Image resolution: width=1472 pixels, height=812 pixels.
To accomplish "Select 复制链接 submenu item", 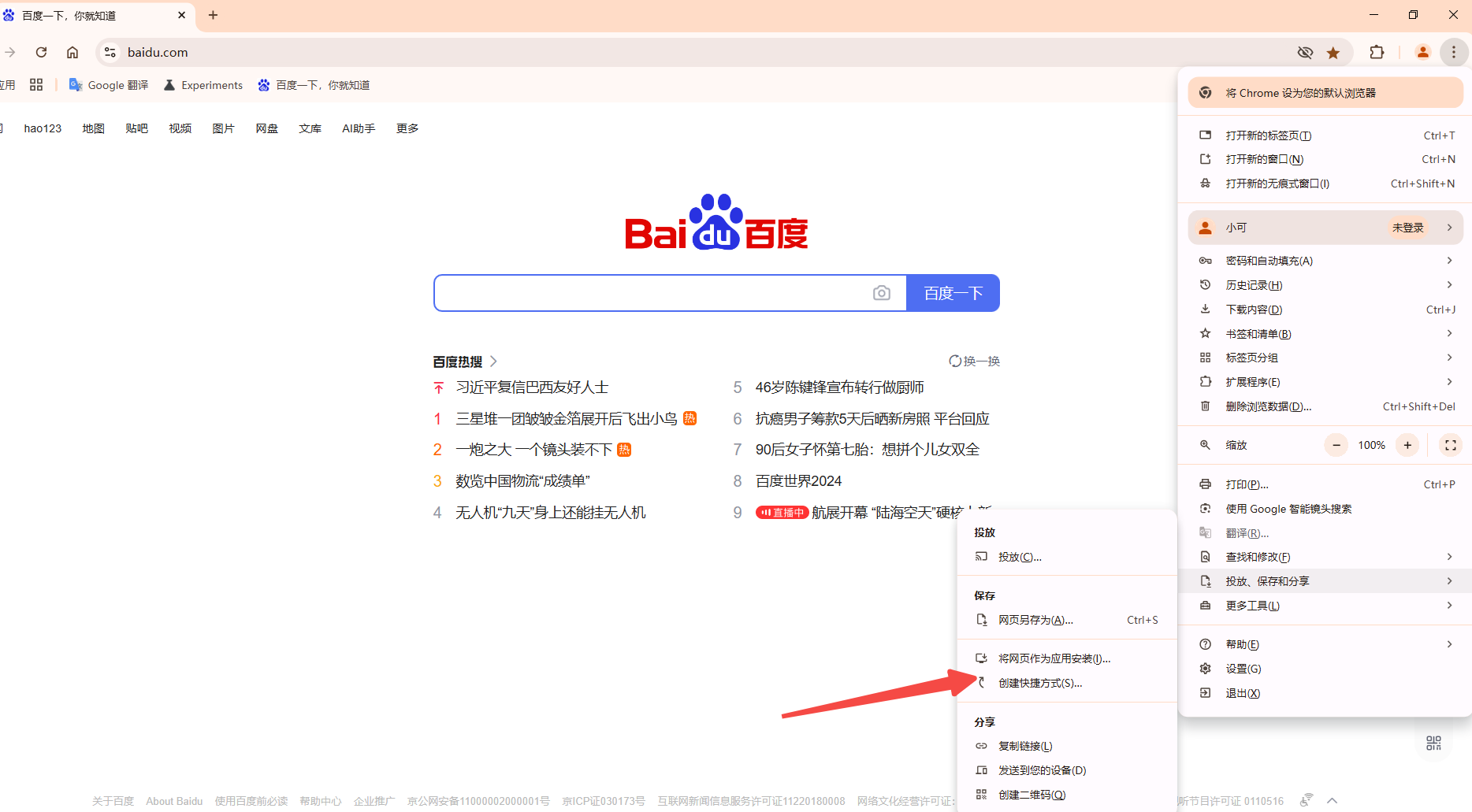I will [1067, 746].
